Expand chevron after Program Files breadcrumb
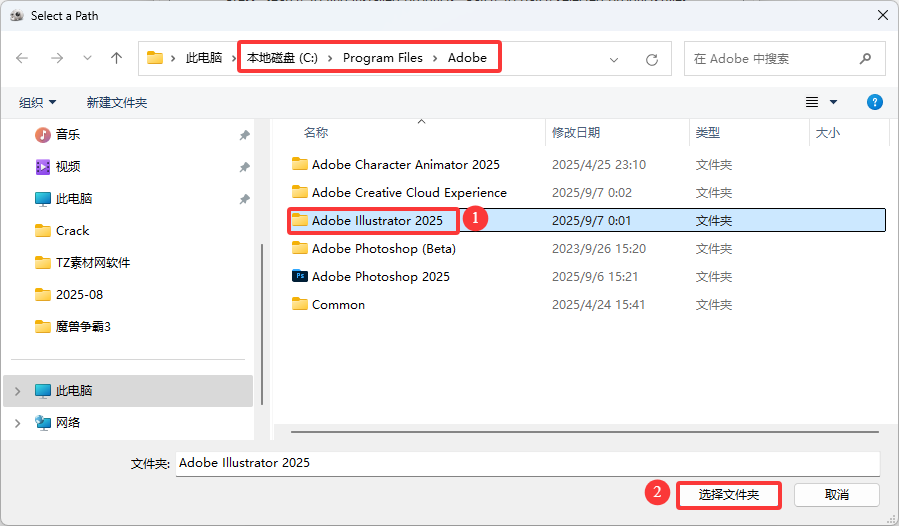This screenshot has width=899, height=526. (x=435, y=58)
